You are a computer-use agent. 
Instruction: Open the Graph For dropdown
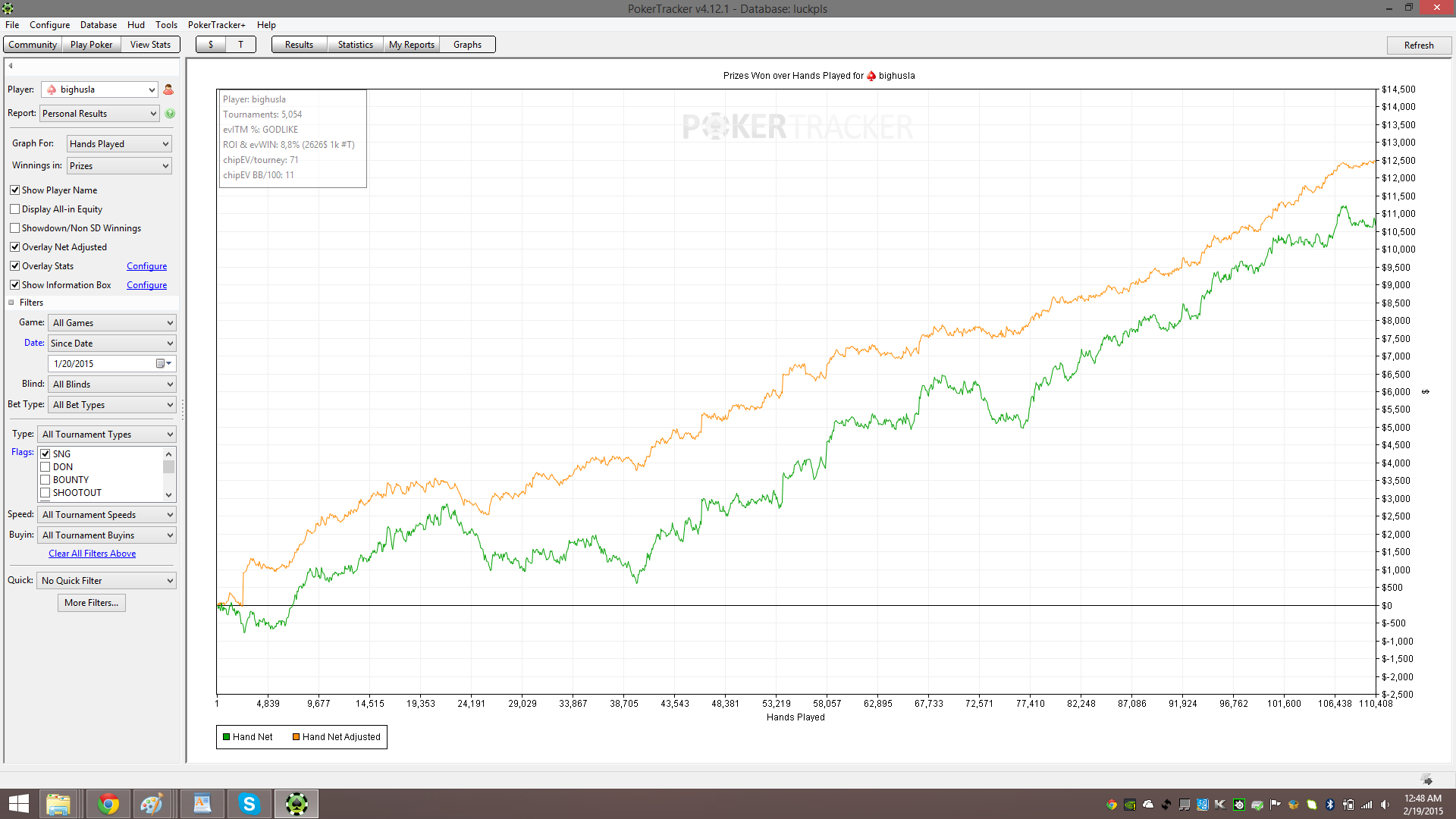click(x=119, y=144)
